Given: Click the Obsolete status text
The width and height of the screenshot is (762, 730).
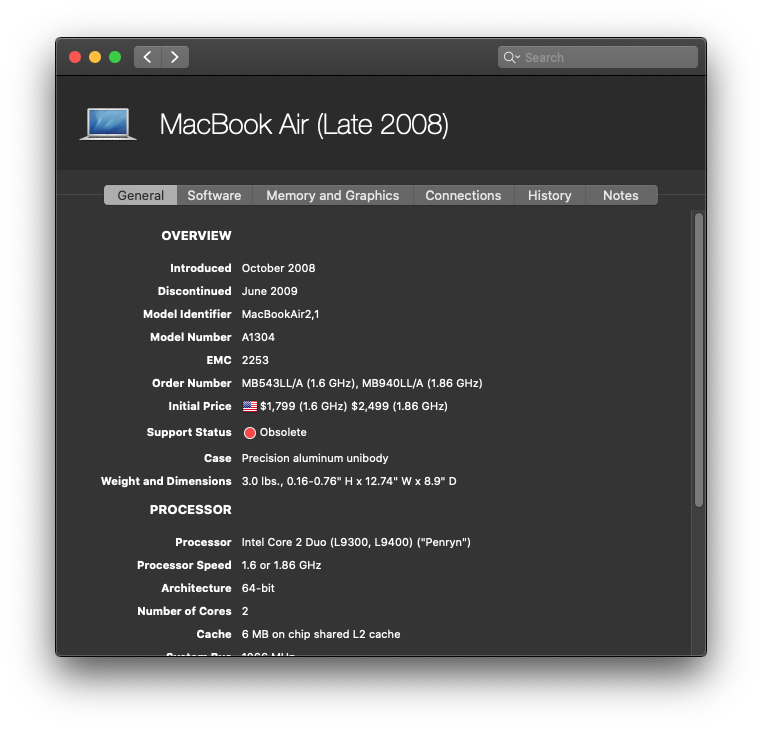Looking at the screenshot, I should pos(283,433).
